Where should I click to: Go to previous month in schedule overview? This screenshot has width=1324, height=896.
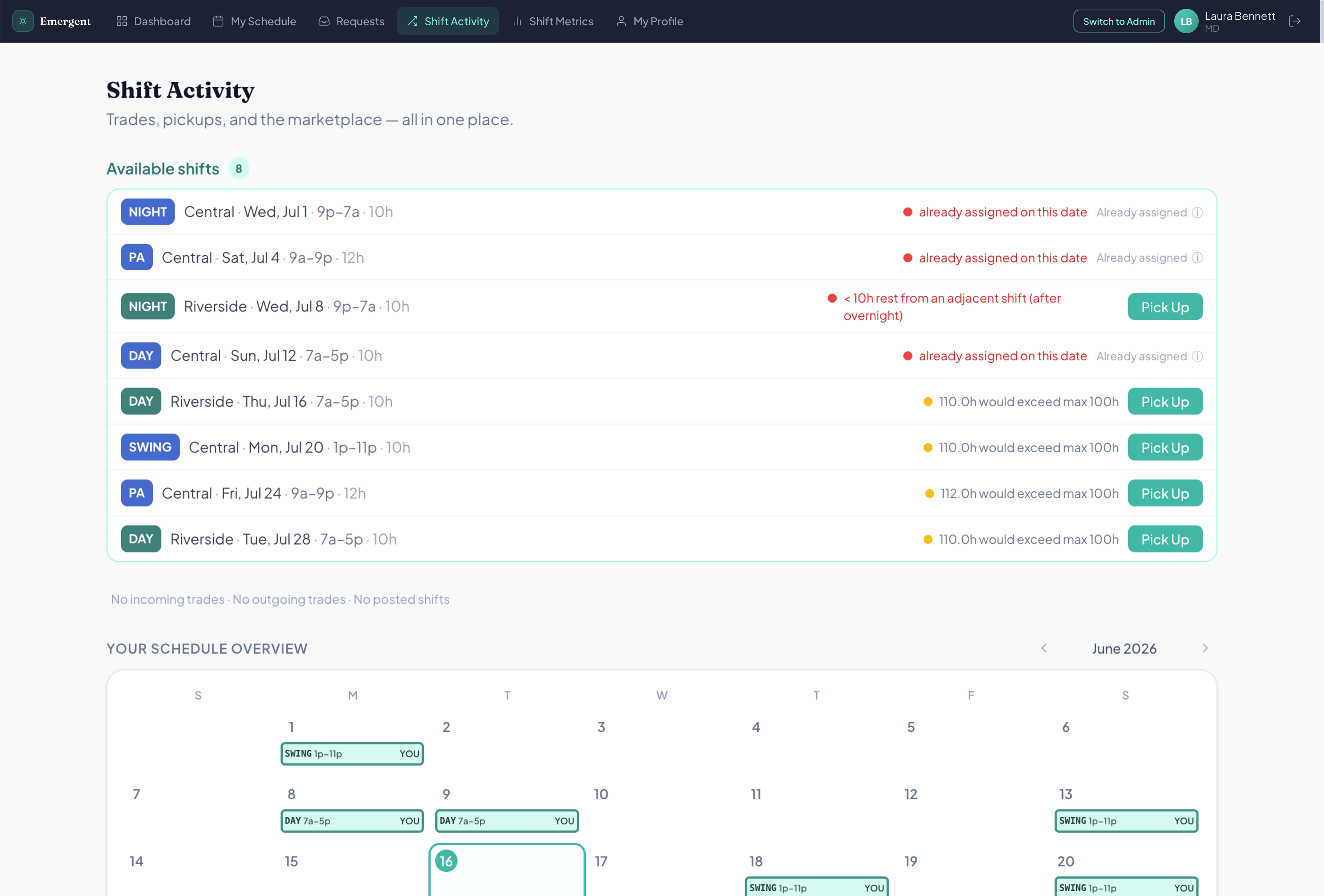click(x=1044, y=648)
